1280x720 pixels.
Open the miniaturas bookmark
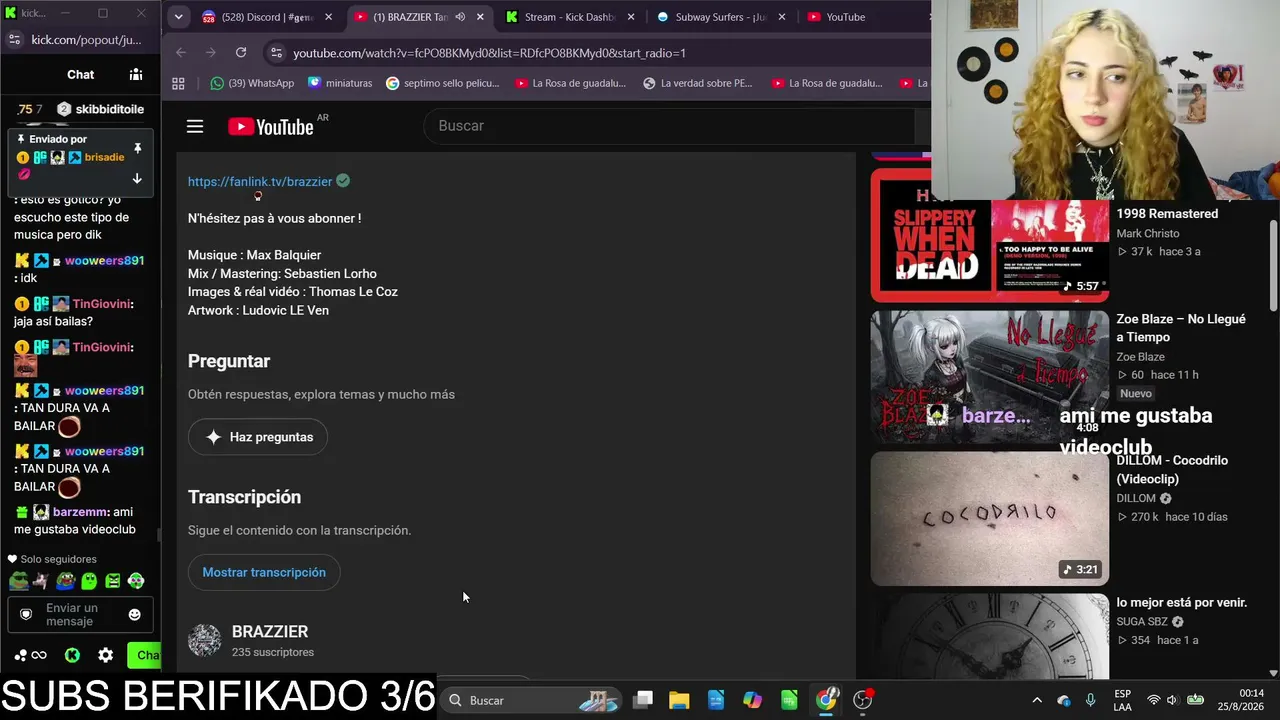340,83
